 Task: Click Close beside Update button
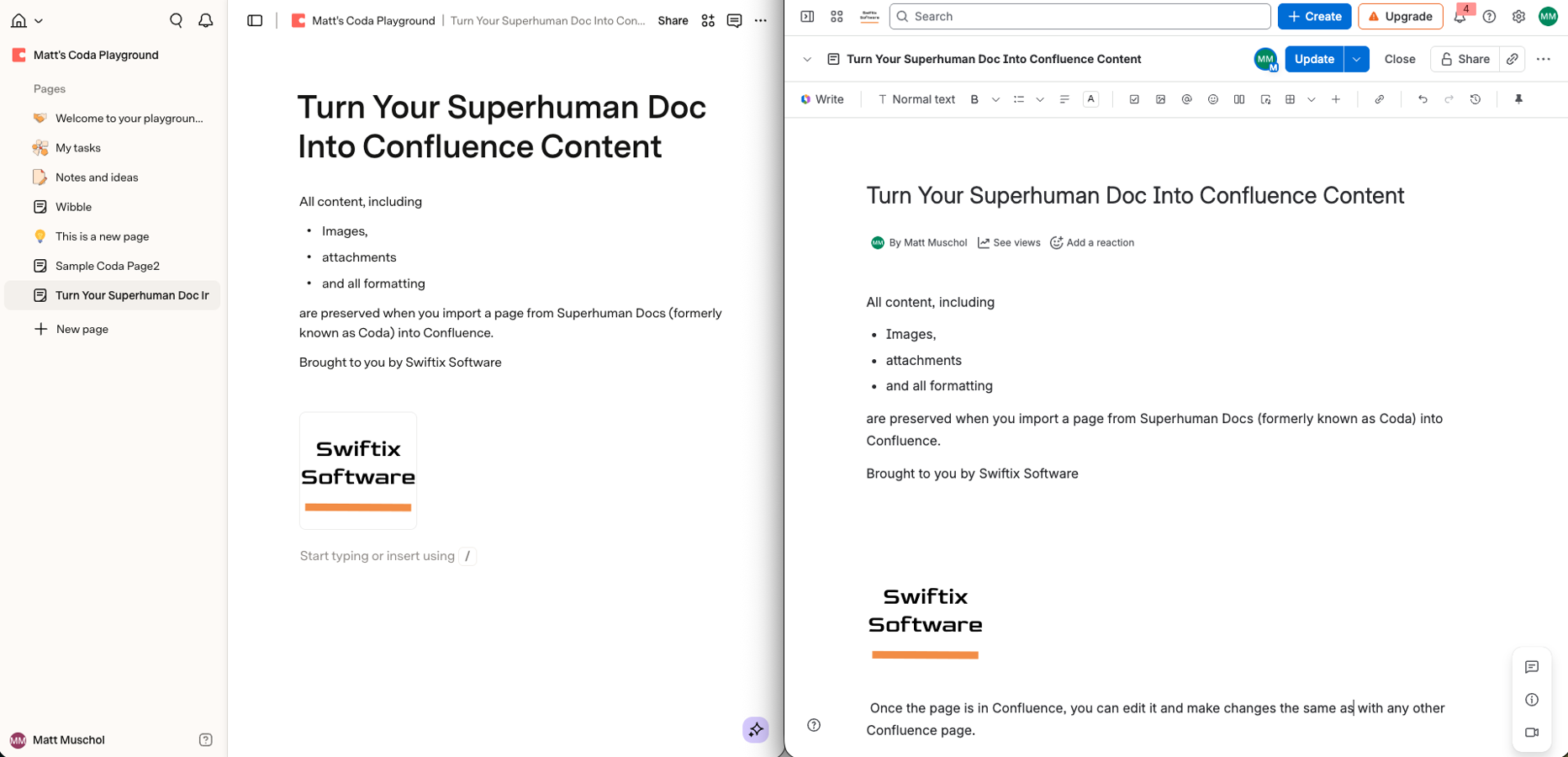tap(1399, 59)
